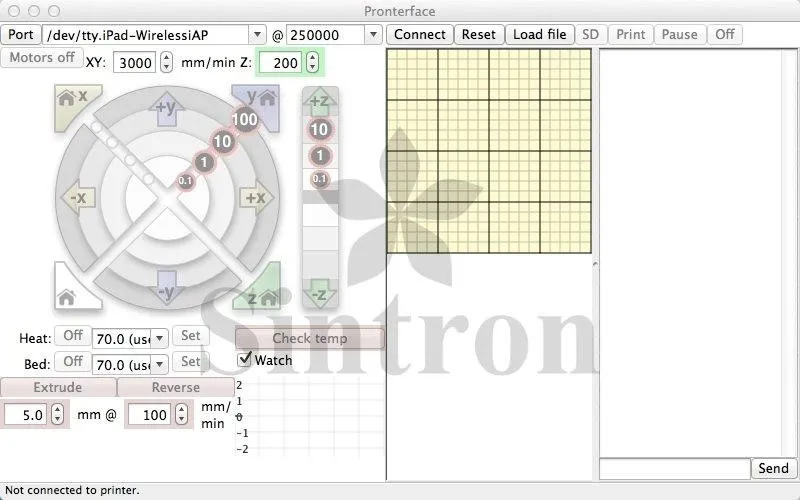This screenshot has width=800, height=500.
Task: Click the Extrude button
Action: [58, 387]
